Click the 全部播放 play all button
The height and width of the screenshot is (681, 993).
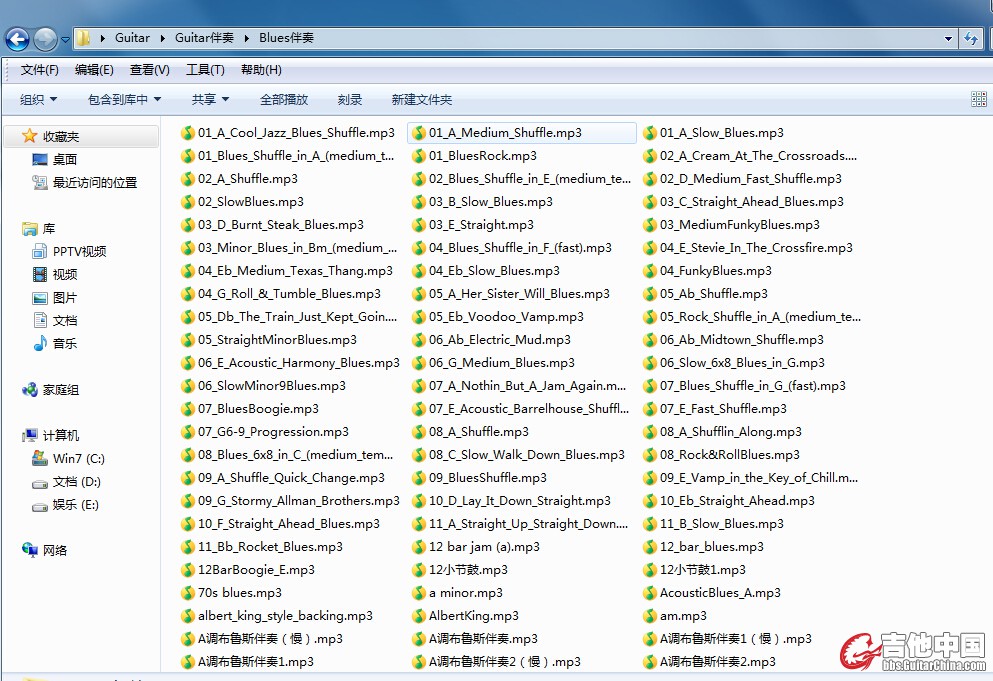pyautogui.click(x=284, y=100)
